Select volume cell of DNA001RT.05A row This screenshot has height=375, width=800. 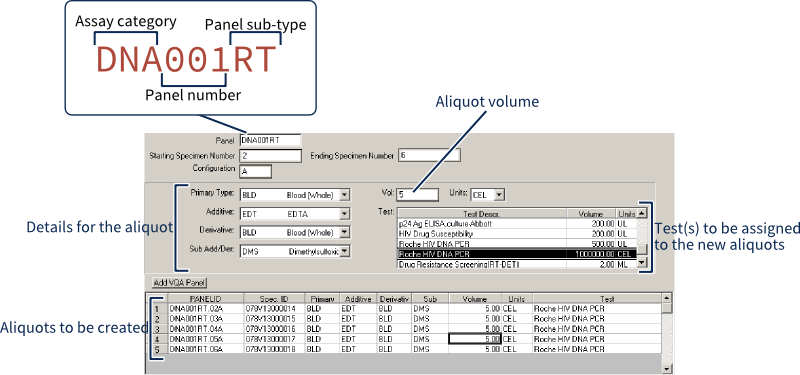click(x=474, y=339)
